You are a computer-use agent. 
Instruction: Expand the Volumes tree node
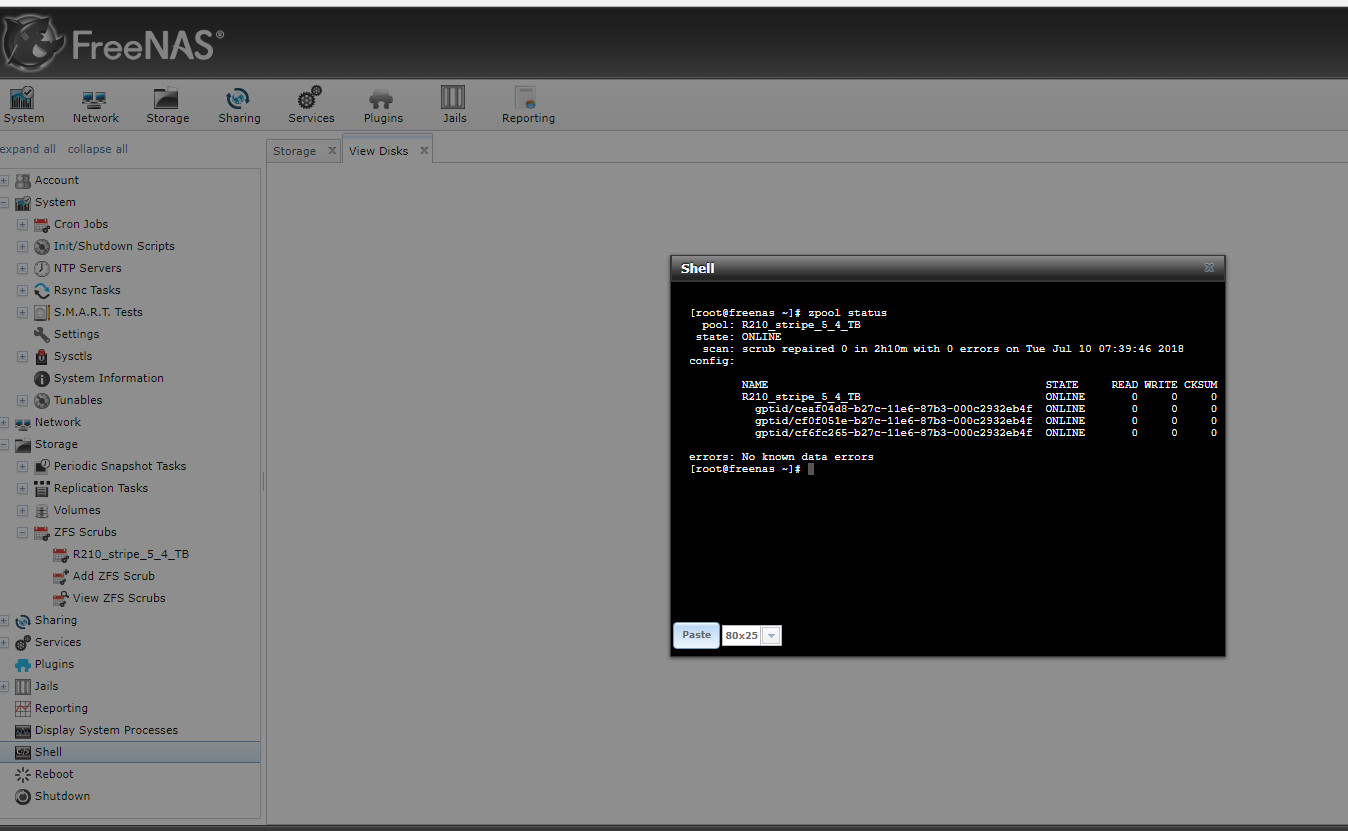point(23,511)
